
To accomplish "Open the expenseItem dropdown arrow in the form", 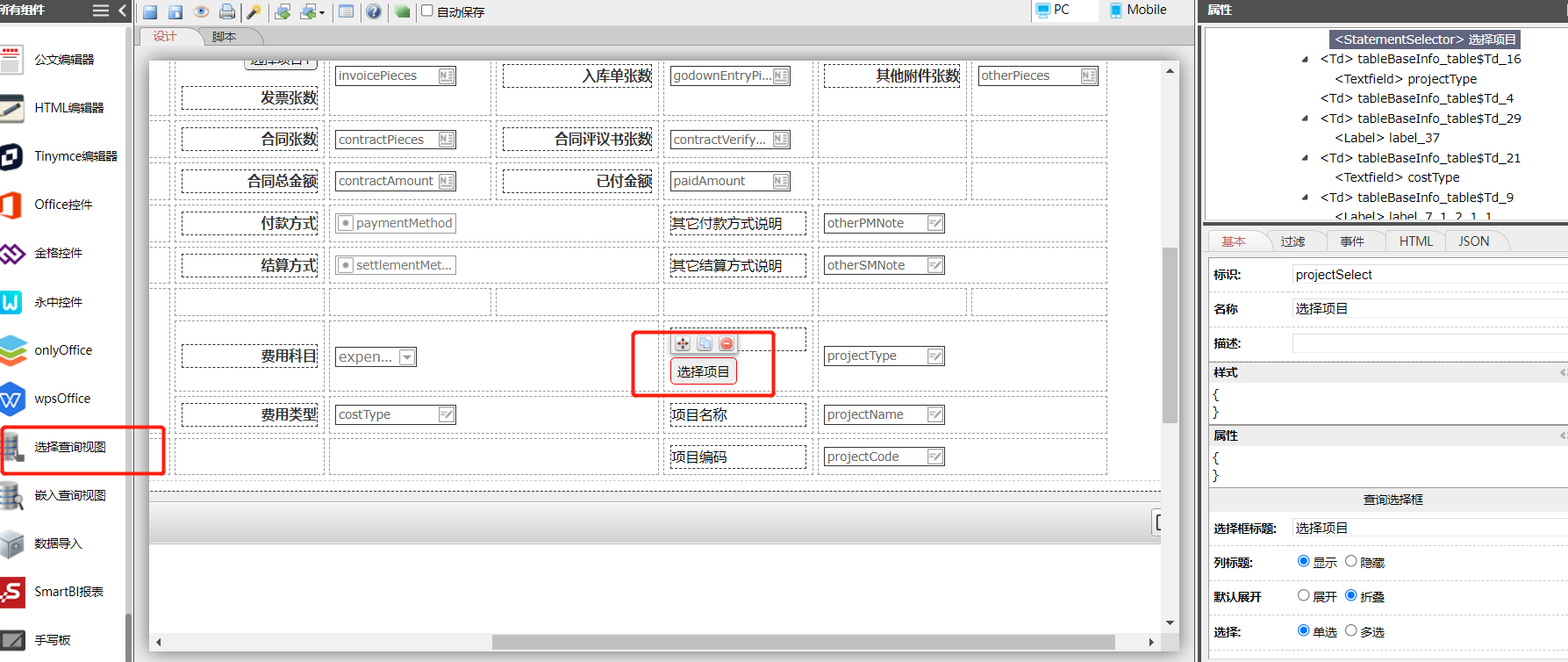I will pos(407,357).
